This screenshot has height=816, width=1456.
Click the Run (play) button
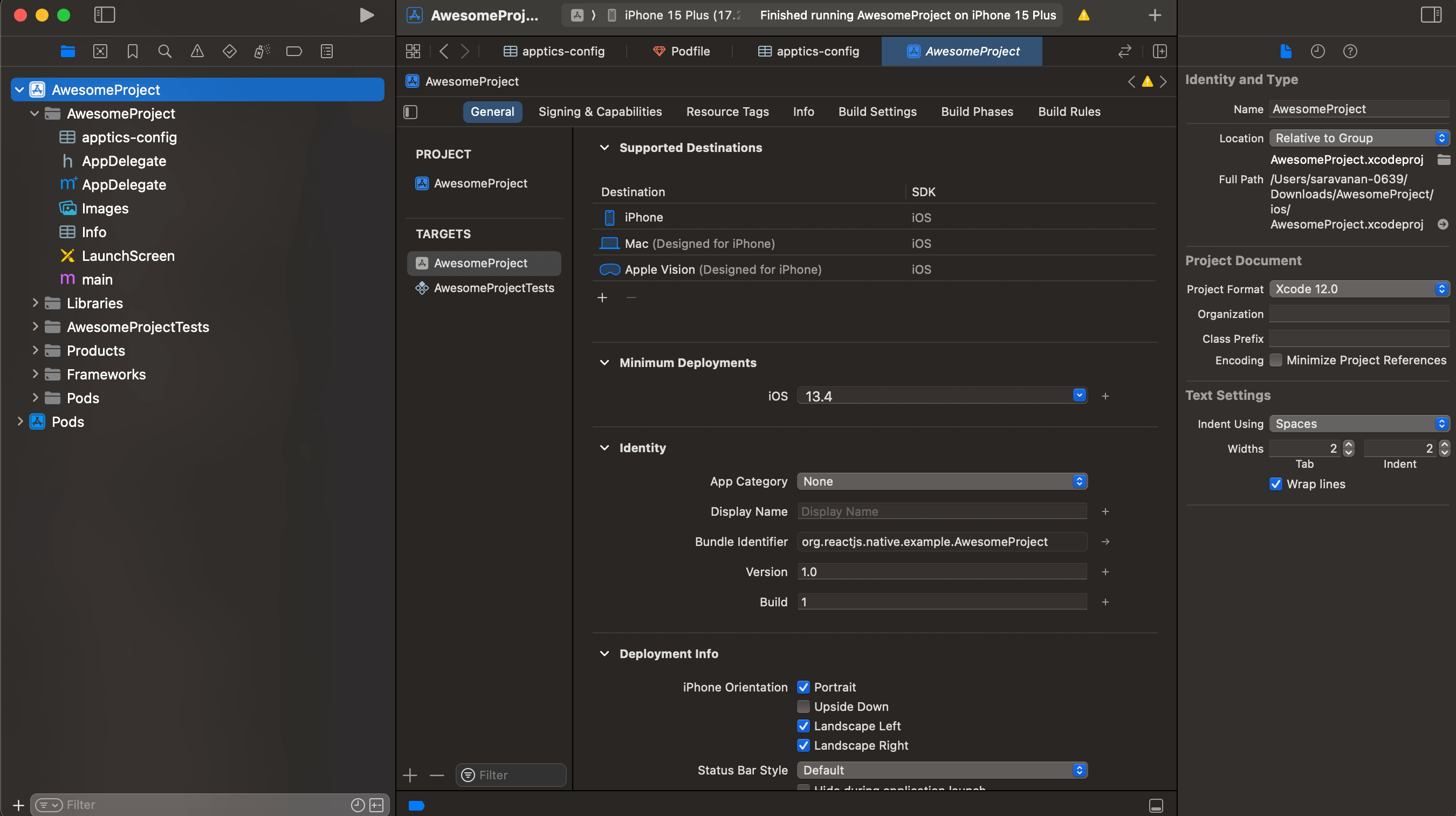point(367,15)
